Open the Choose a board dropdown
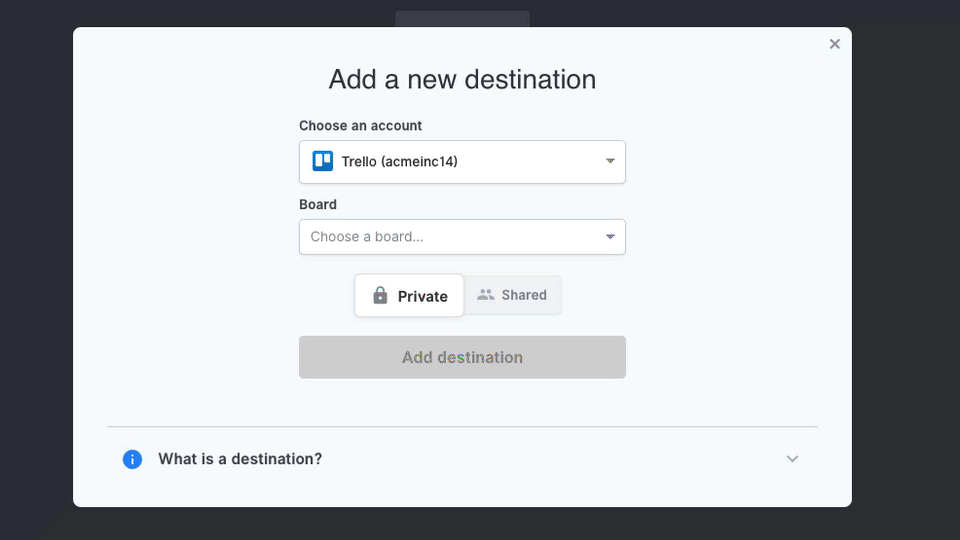The height and width of the screenshot is (540, 960). [462, 237]
